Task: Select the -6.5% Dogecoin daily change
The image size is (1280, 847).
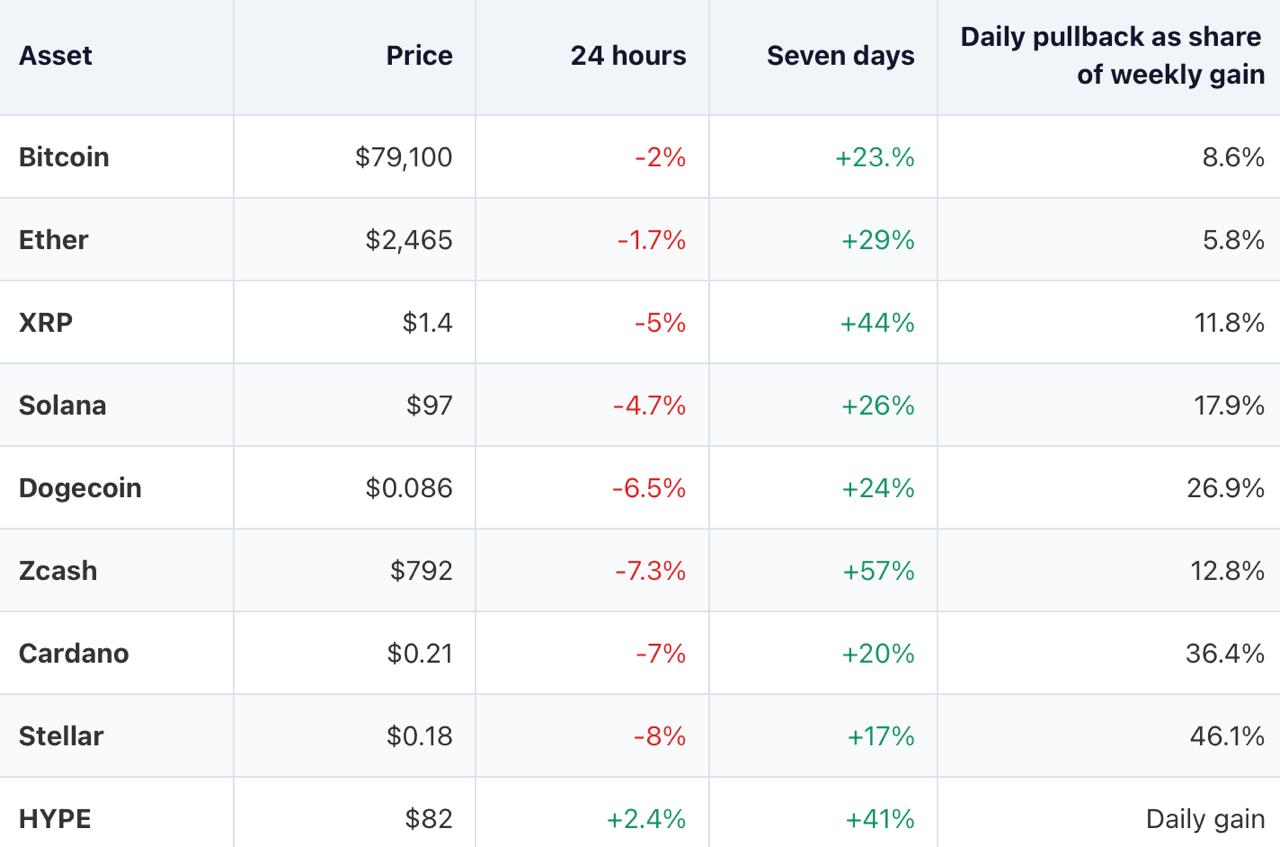Action: pyautogui.click(x=649, y=488)
